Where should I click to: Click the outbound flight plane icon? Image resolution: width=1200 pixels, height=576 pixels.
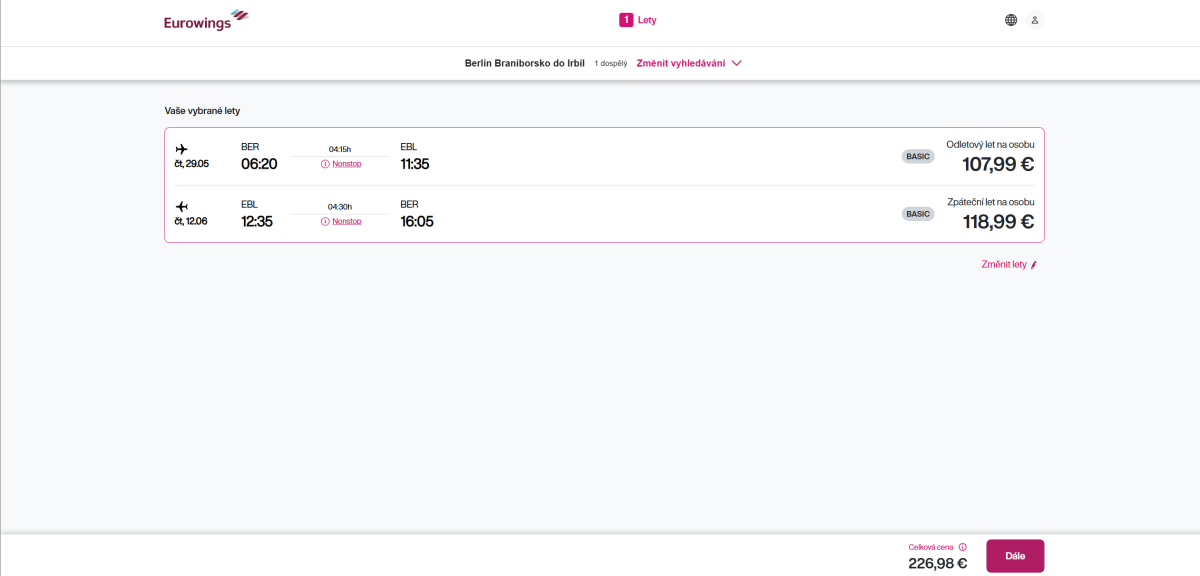[181, 149]
